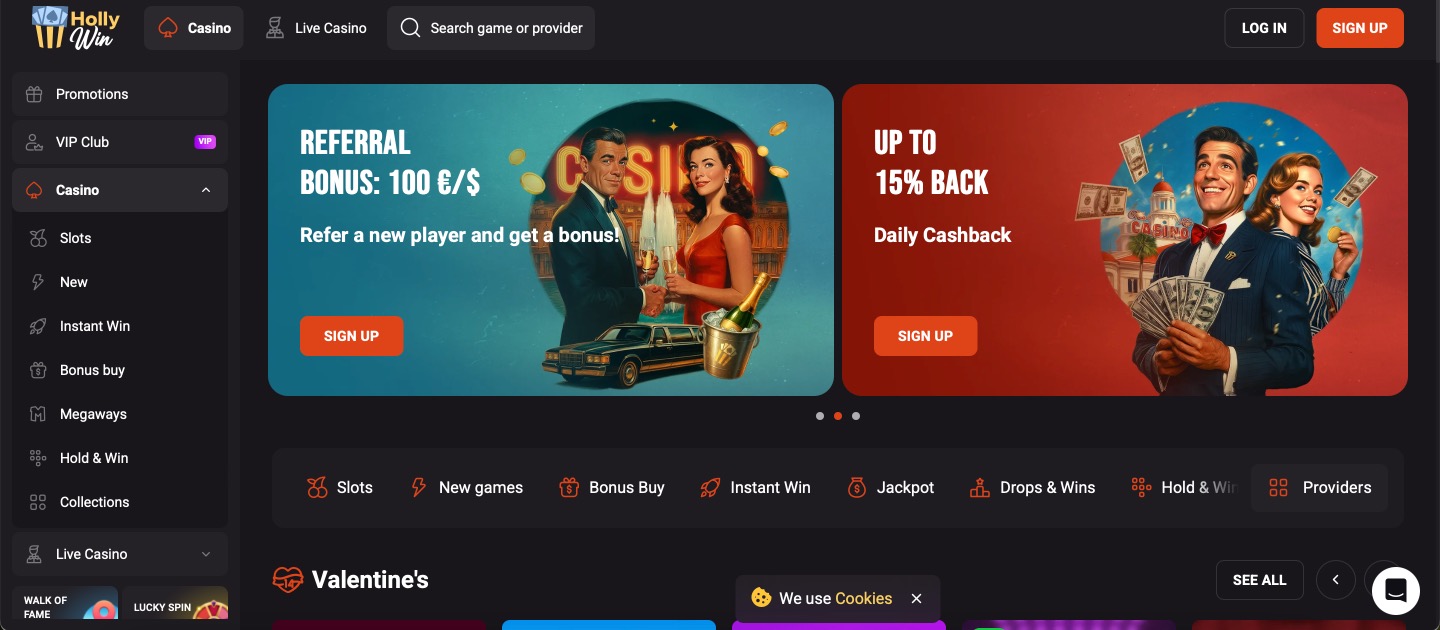Open Promotions gift icon in sidebar
Image resolution: width=1440 pixels, height=630 pixels.
(34, 94)
